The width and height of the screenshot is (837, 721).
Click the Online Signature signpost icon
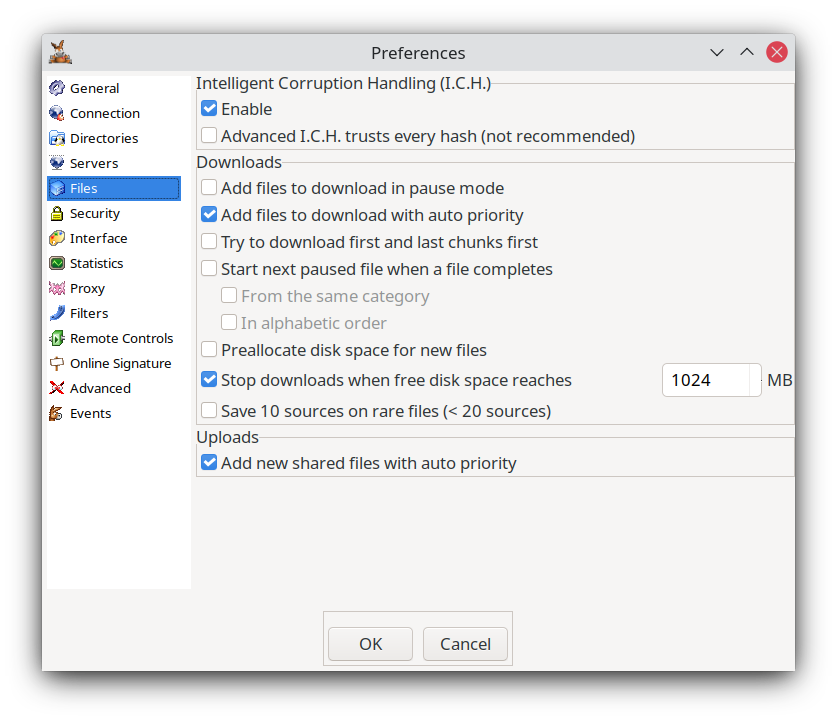pyautogui.click(x=57, y=363)
